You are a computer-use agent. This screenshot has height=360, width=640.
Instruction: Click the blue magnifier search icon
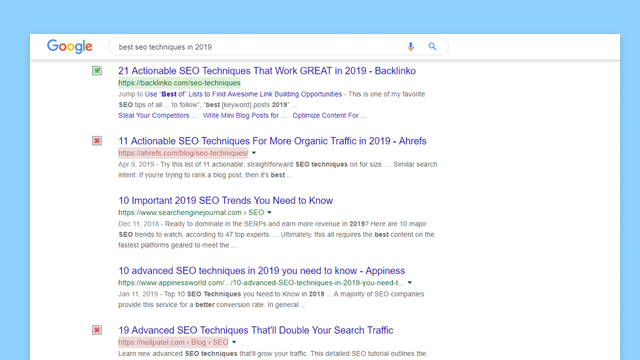pos(432,47)
